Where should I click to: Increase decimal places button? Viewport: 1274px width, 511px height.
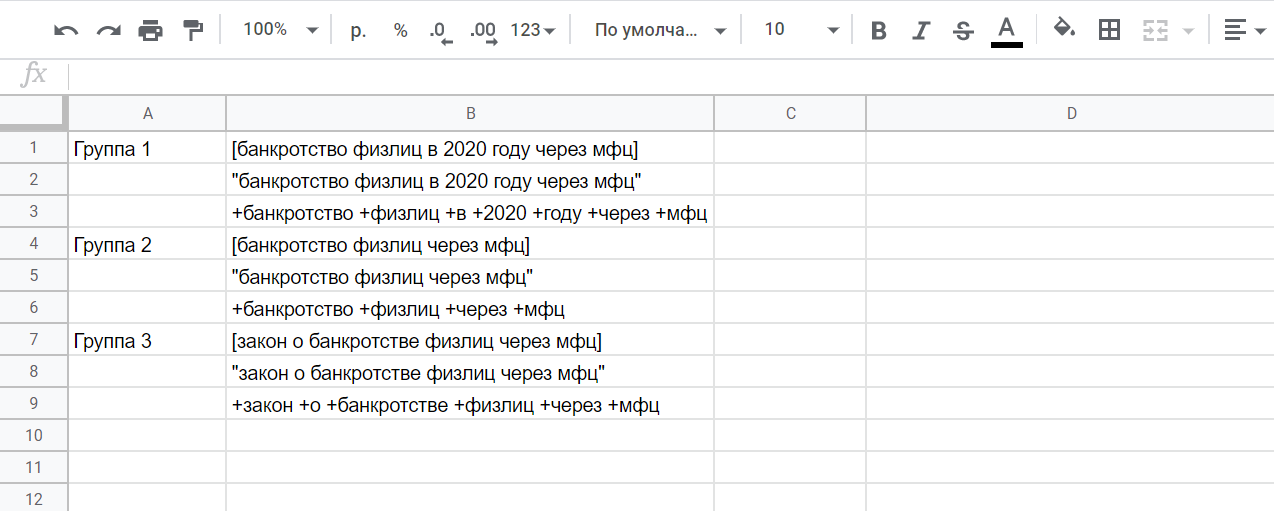click(x=482, y=31)
